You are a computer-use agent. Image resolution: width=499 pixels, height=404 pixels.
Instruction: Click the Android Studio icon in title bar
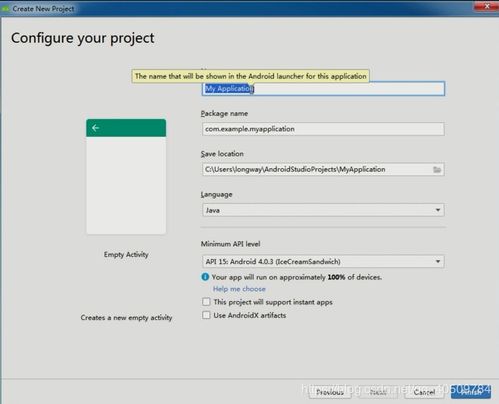[x=5, y=9]
